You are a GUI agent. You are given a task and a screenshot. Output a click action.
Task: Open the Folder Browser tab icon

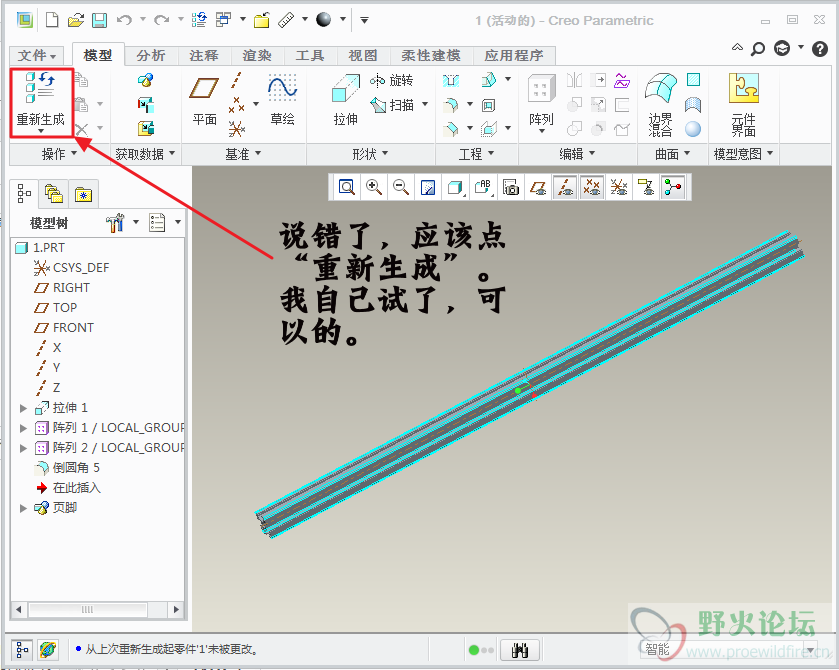54,194
